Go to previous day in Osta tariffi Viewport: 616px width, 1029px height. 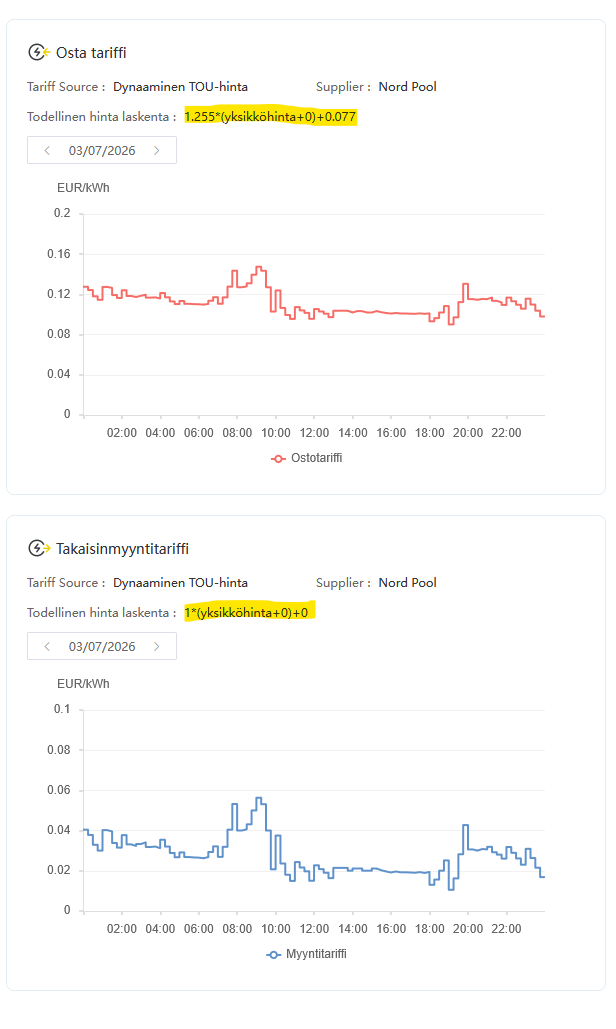click(47, 150)
